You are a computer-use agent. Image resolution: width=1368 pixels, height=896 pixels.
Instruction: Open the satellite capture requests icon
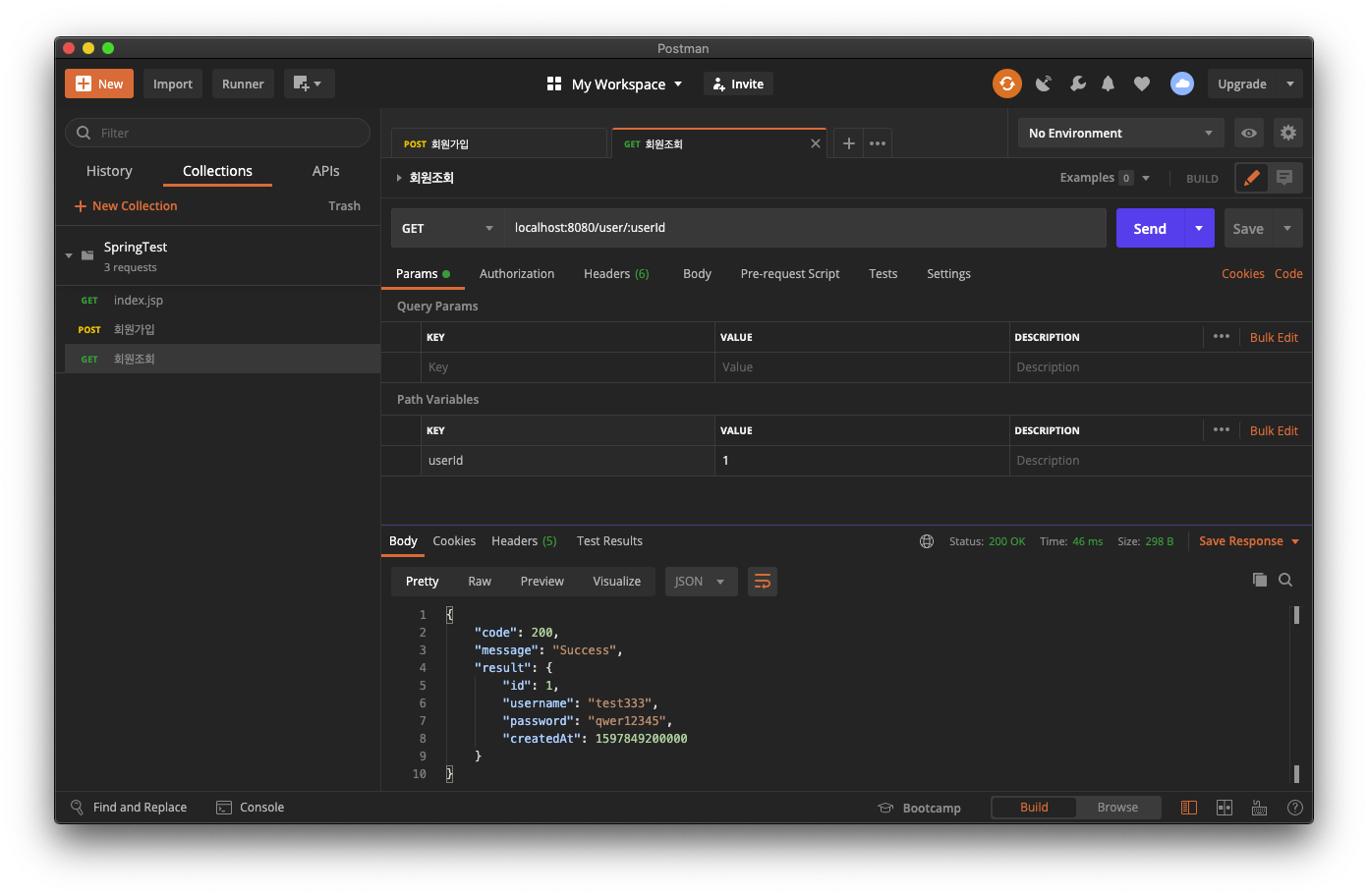point(1044,84)
